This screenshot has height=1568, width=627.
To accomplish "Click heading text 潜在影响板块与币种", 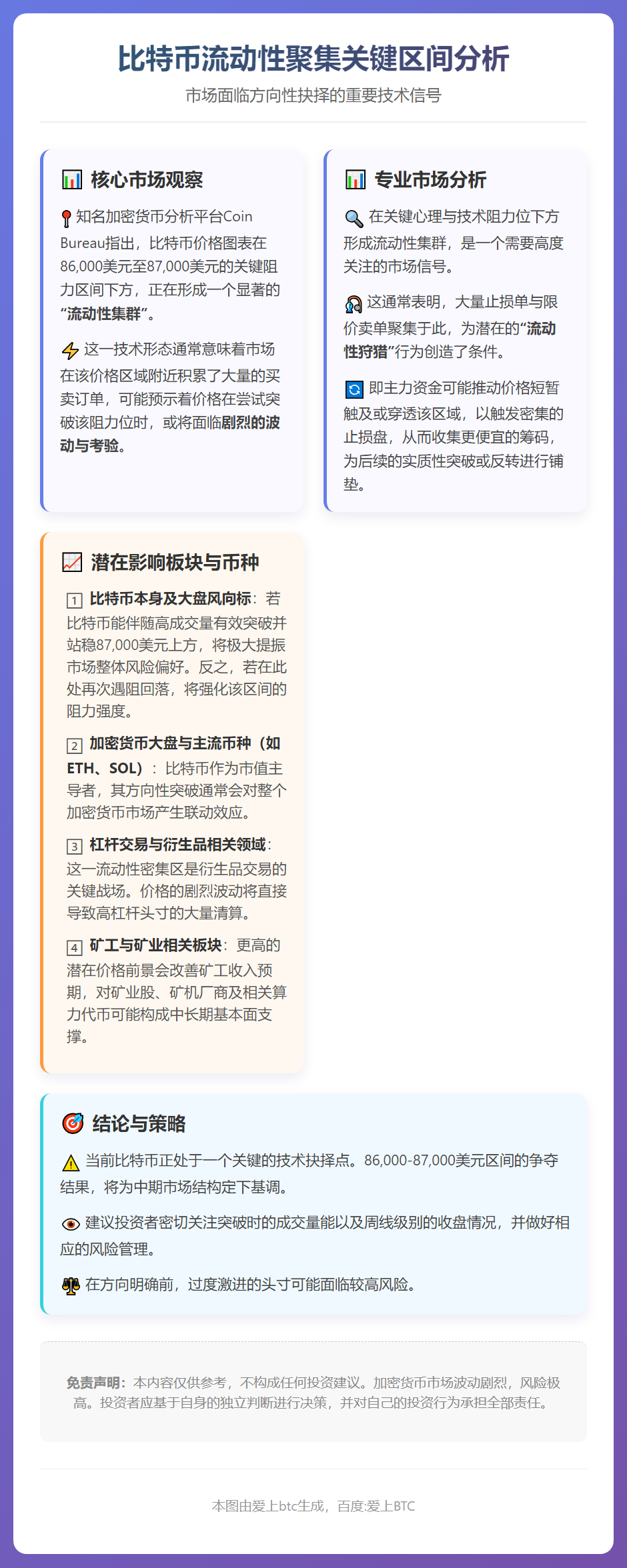I will point(175,562).
